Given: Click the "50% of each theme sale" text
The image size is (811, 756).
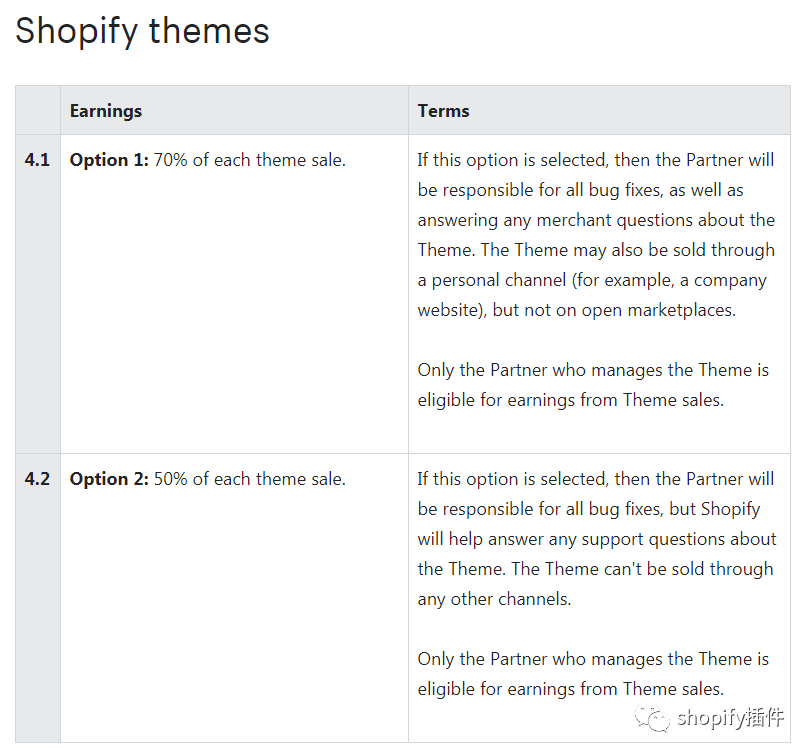Looking at the screenshot, I should 249,479.
